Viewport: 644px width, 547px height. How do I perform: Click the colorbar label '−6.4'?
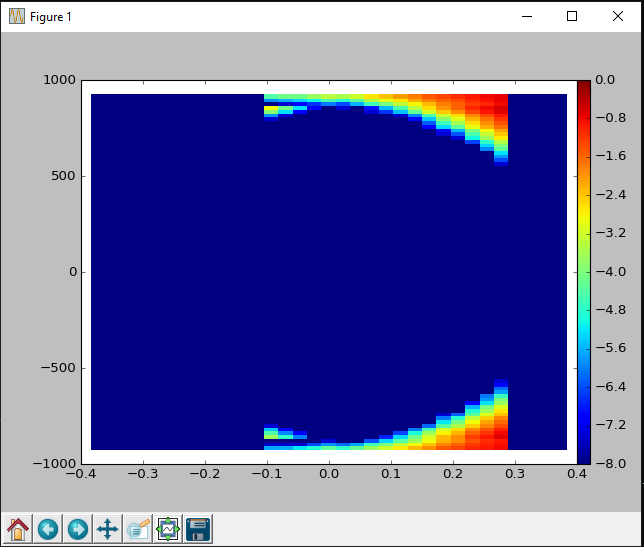coord(611,386)
